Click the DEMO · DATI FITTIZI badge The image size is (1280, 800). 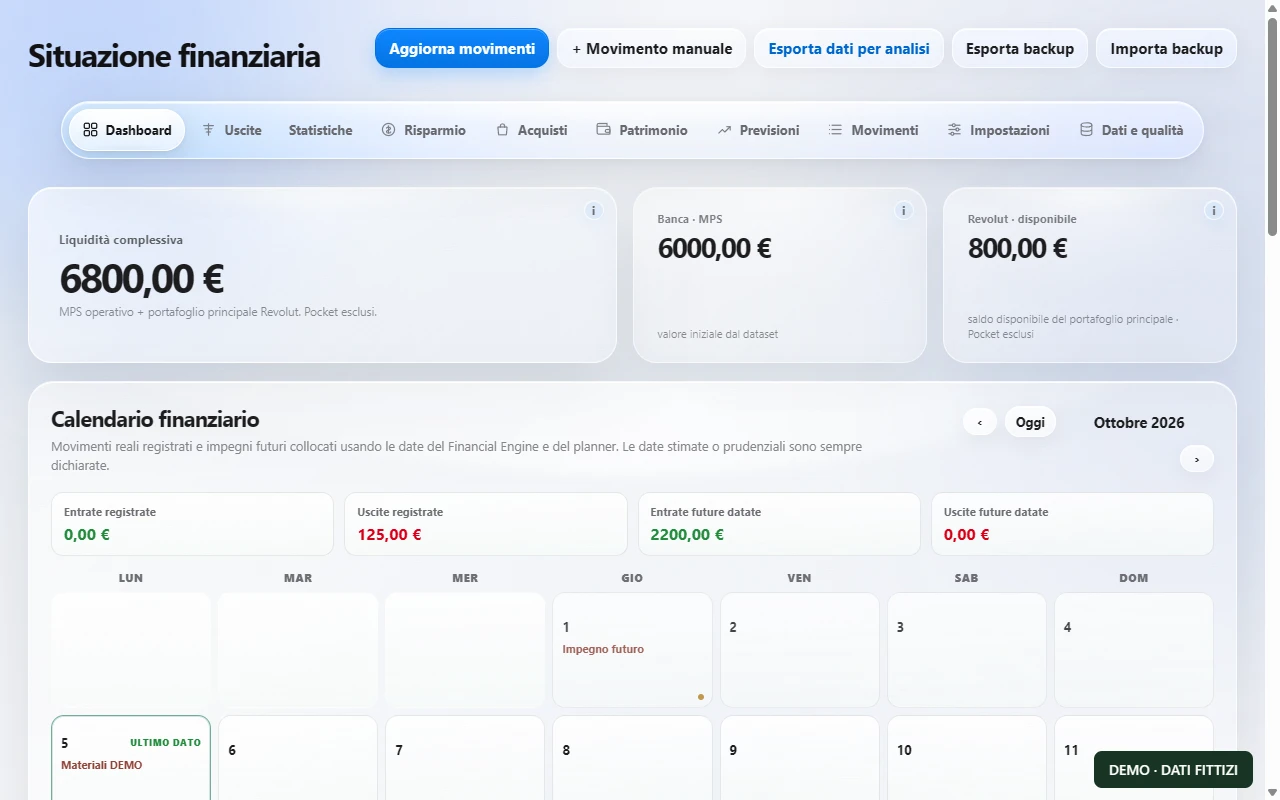pyautogui.click(x=1173, y=770)
